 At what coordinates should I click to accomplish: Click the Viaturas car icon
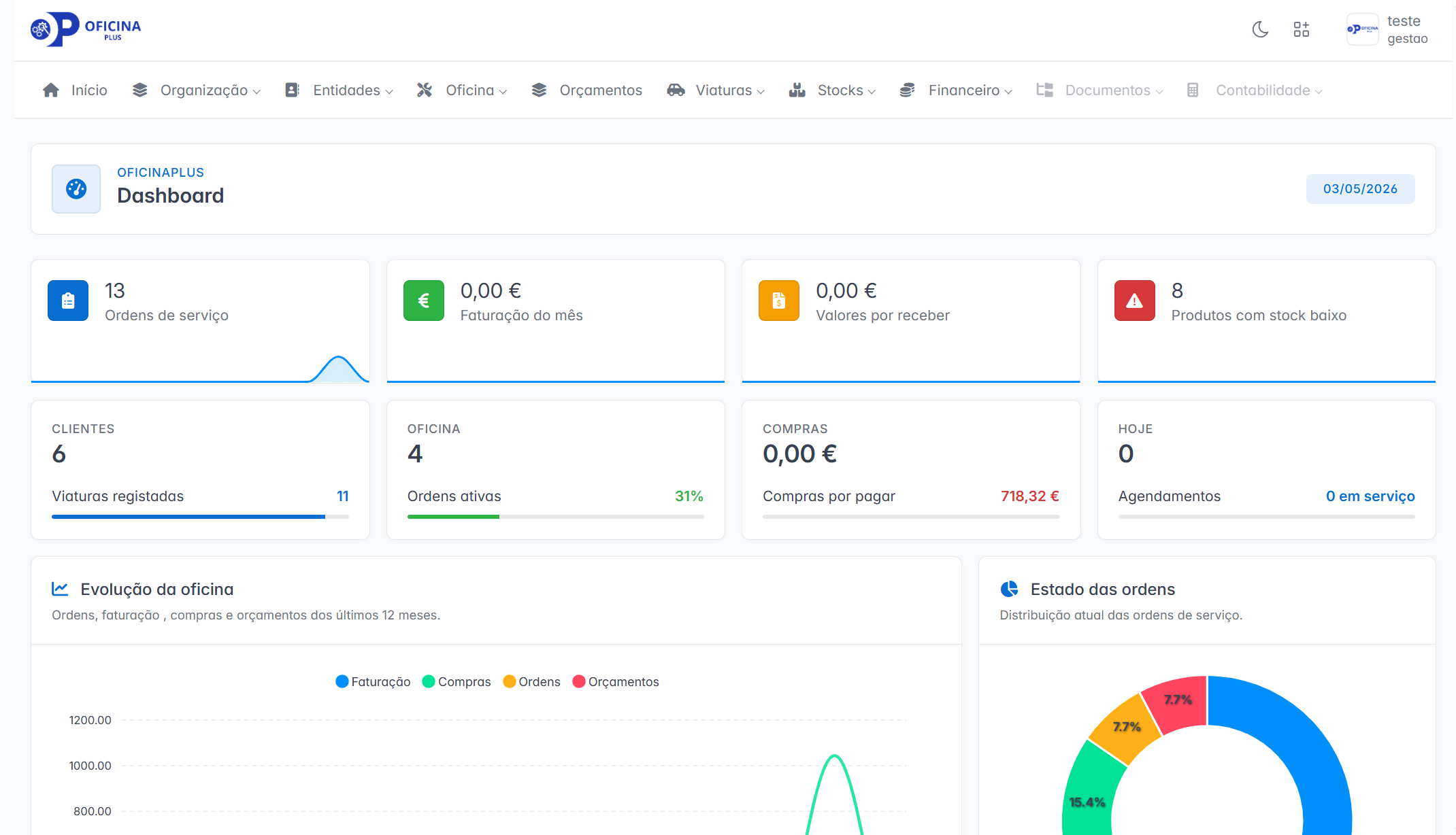pos(676,90)
